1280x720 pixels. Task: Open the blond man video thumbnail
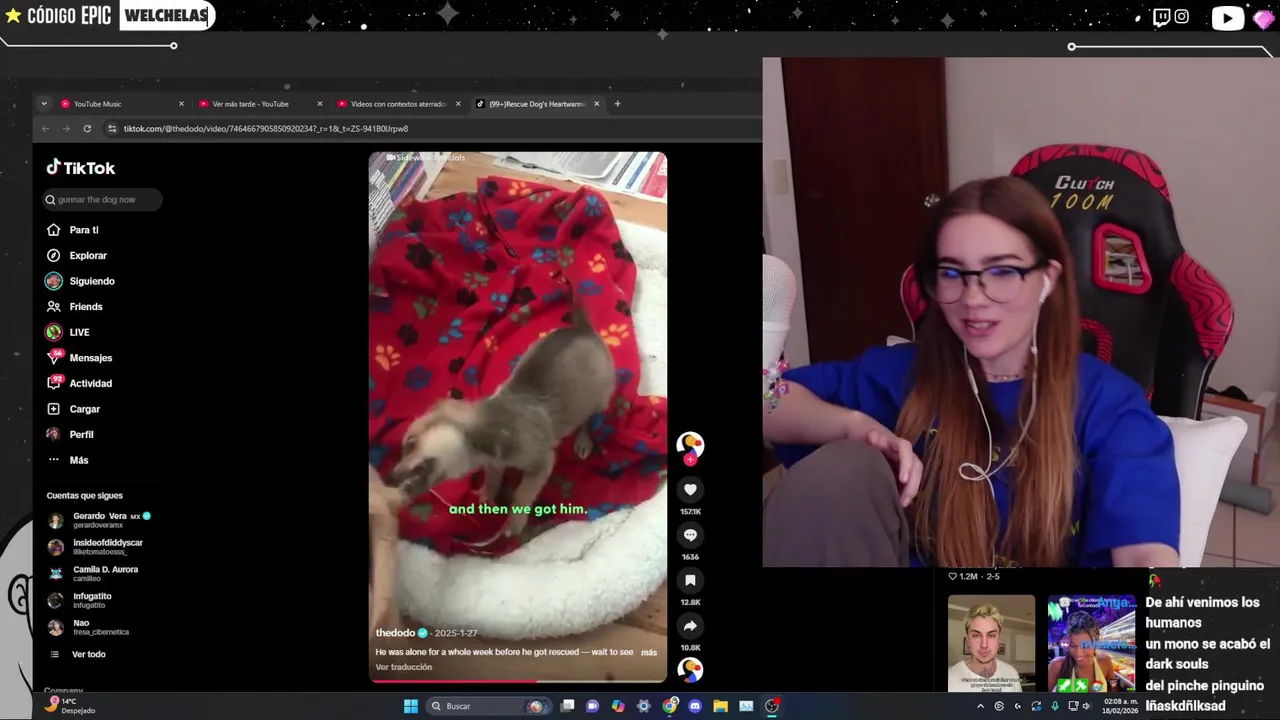tap(991, 643)
